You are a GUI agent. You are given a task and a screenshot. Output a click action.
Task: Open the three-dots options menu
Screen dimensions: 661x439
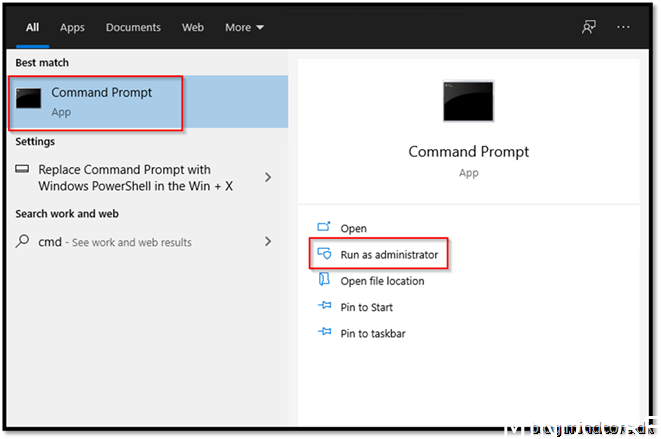624,27
